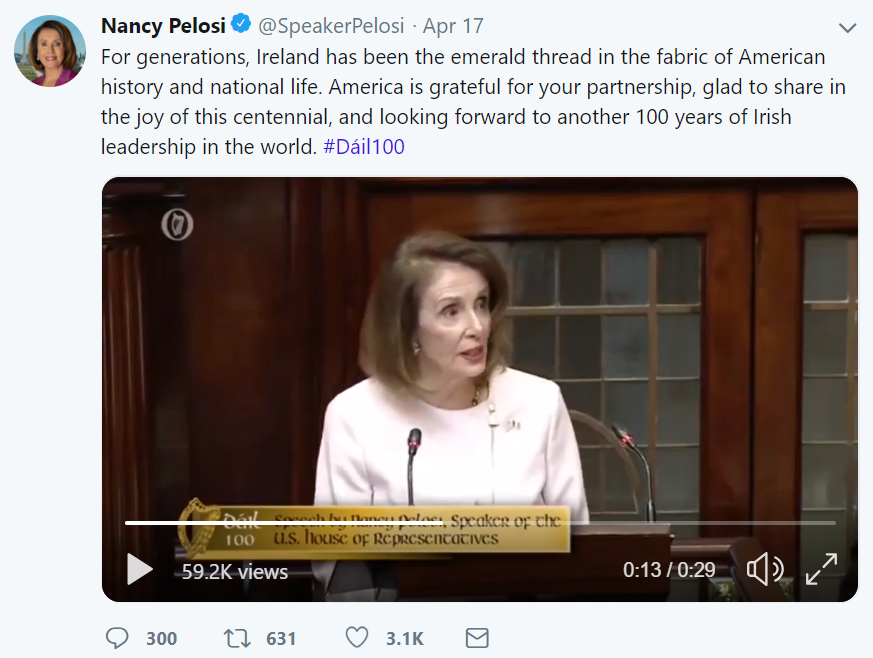Click the harp logo watermark in video
The width and height of the screenshot is (873, 658).
[x=177, y=225]
